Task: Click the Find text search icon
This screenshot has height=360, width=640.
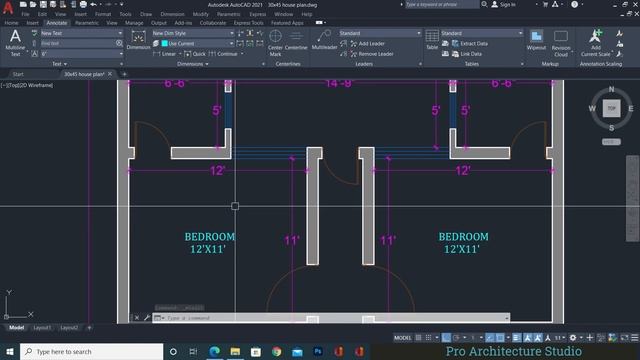Action: pyautogui.click(x=119, y=43)
